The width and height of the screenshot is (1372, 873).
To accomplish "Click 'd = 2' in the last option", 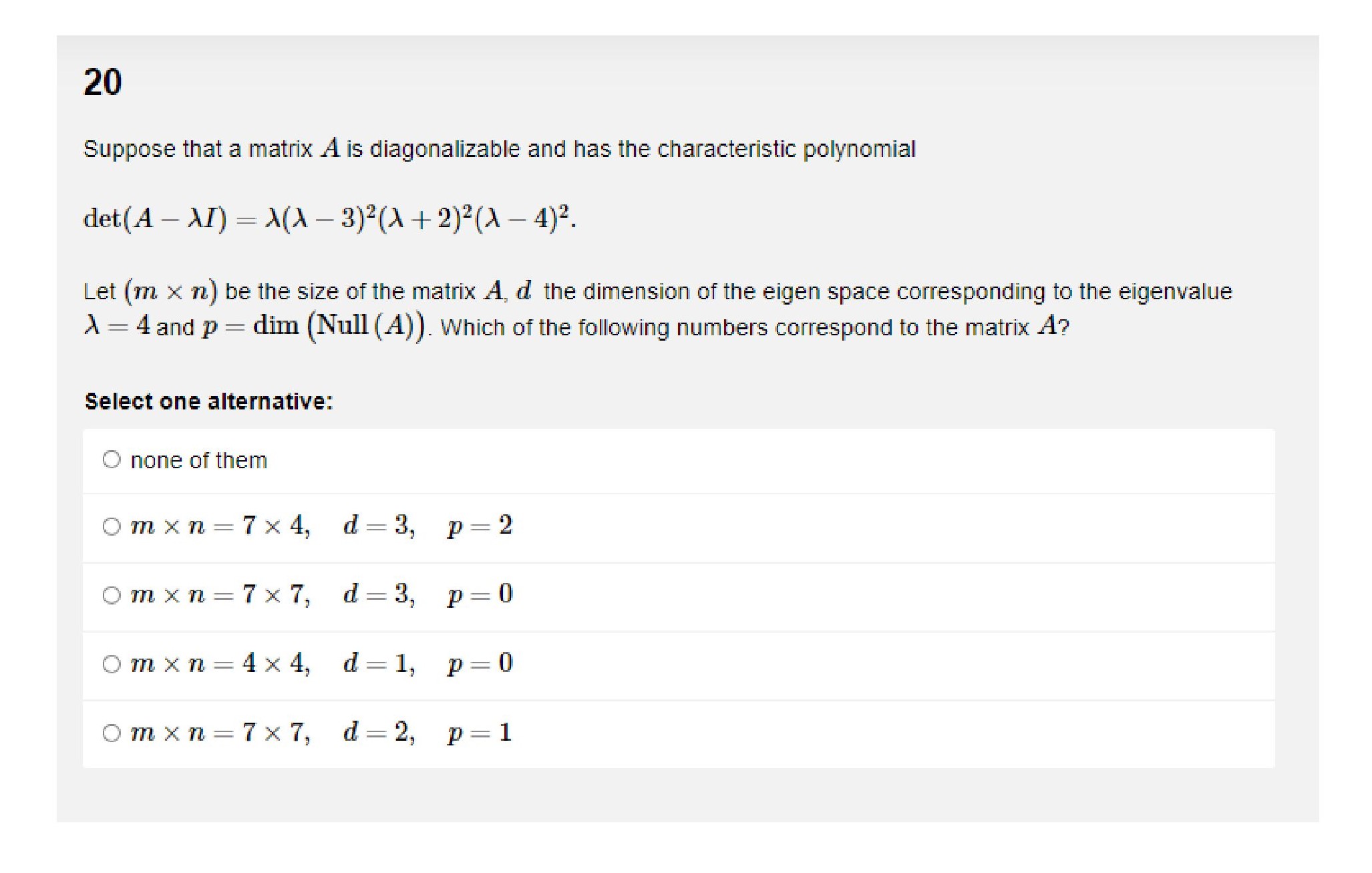I will point(378,732).
